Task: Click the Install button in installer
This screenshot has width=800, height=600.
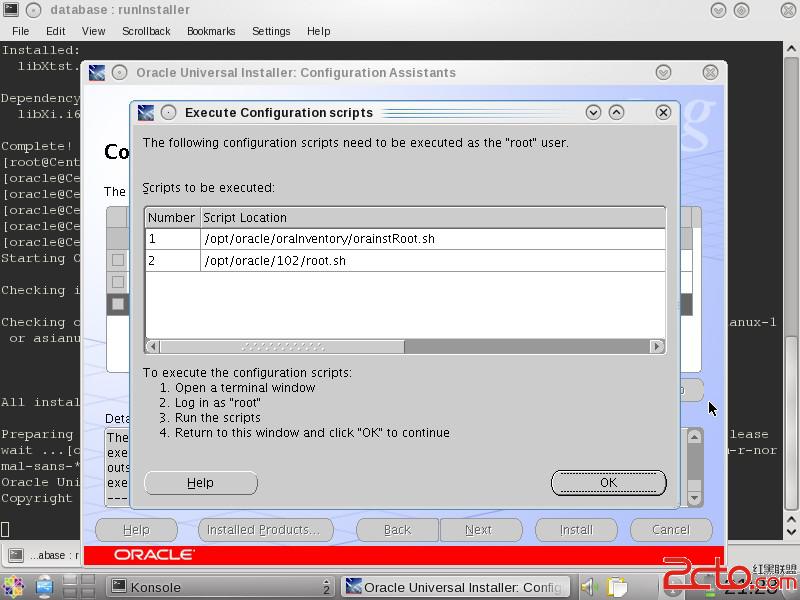Action: point(577,530)
